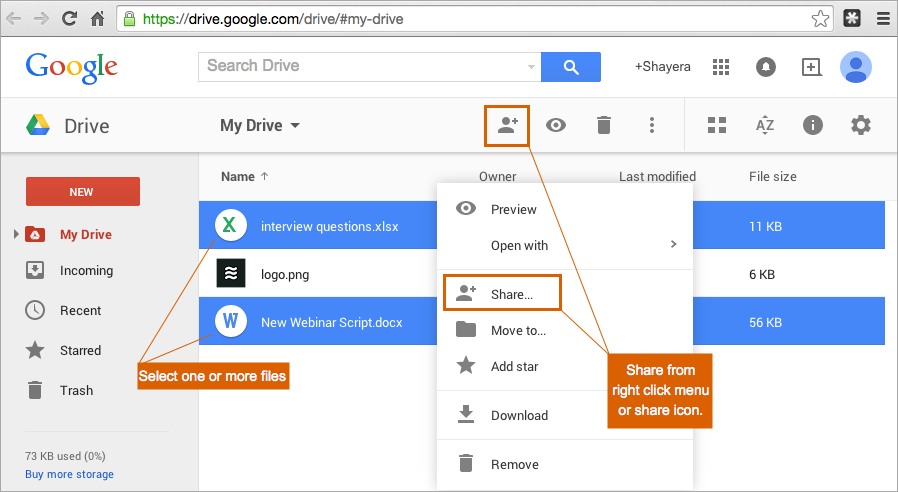This screenshot has width=898, height=492.
Task: Show the details info panel
Action: (813, 125)
